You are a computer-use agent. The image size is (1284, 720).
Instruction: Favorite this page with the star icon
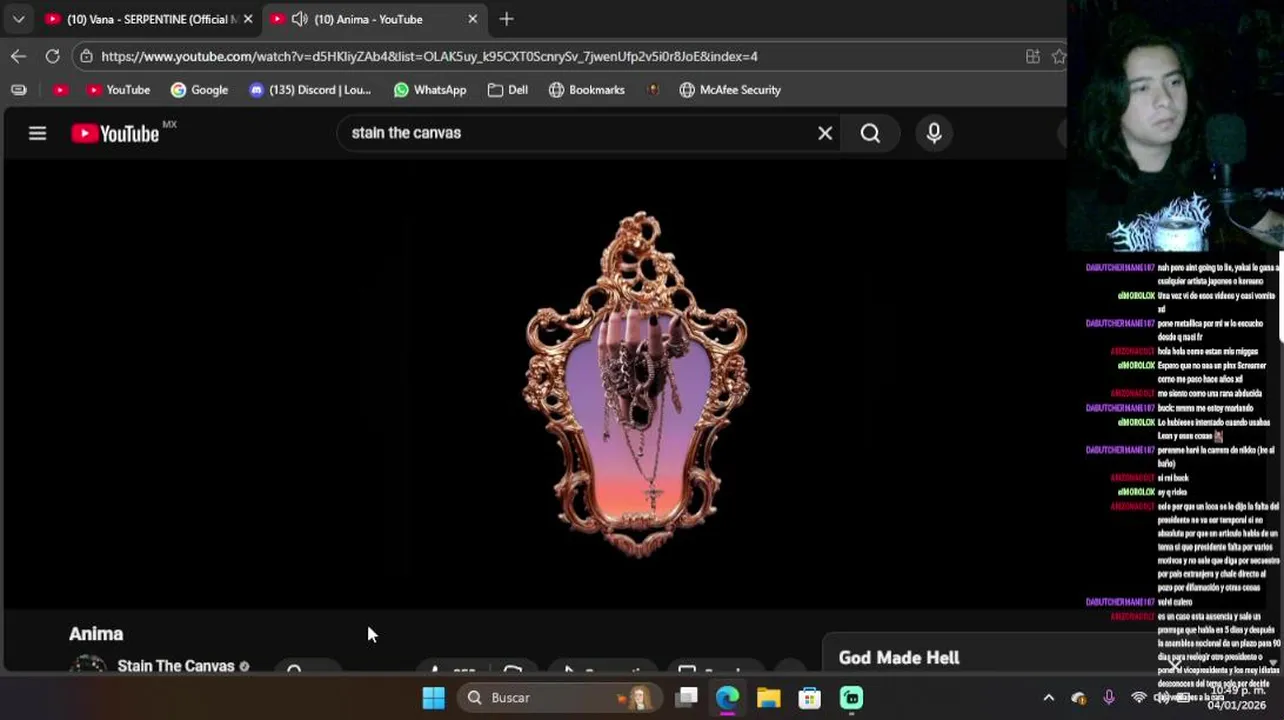tap(1059, 56)
